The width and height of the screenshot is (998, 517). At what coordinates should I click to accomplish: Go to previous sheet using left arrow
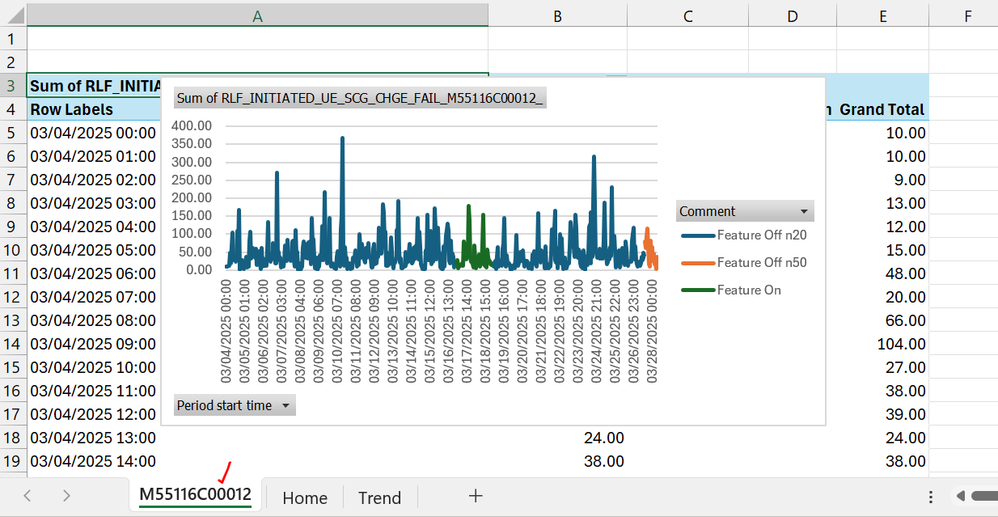[x=27, y=496]
